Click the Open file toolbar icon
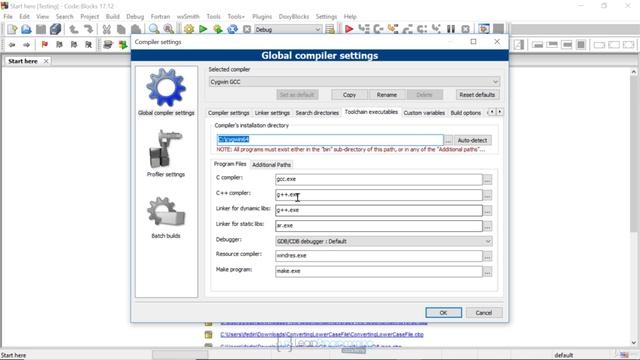Image resolution: width=640 pixels, height=360 pixels. pyautogui.click(x=26, y=29)
